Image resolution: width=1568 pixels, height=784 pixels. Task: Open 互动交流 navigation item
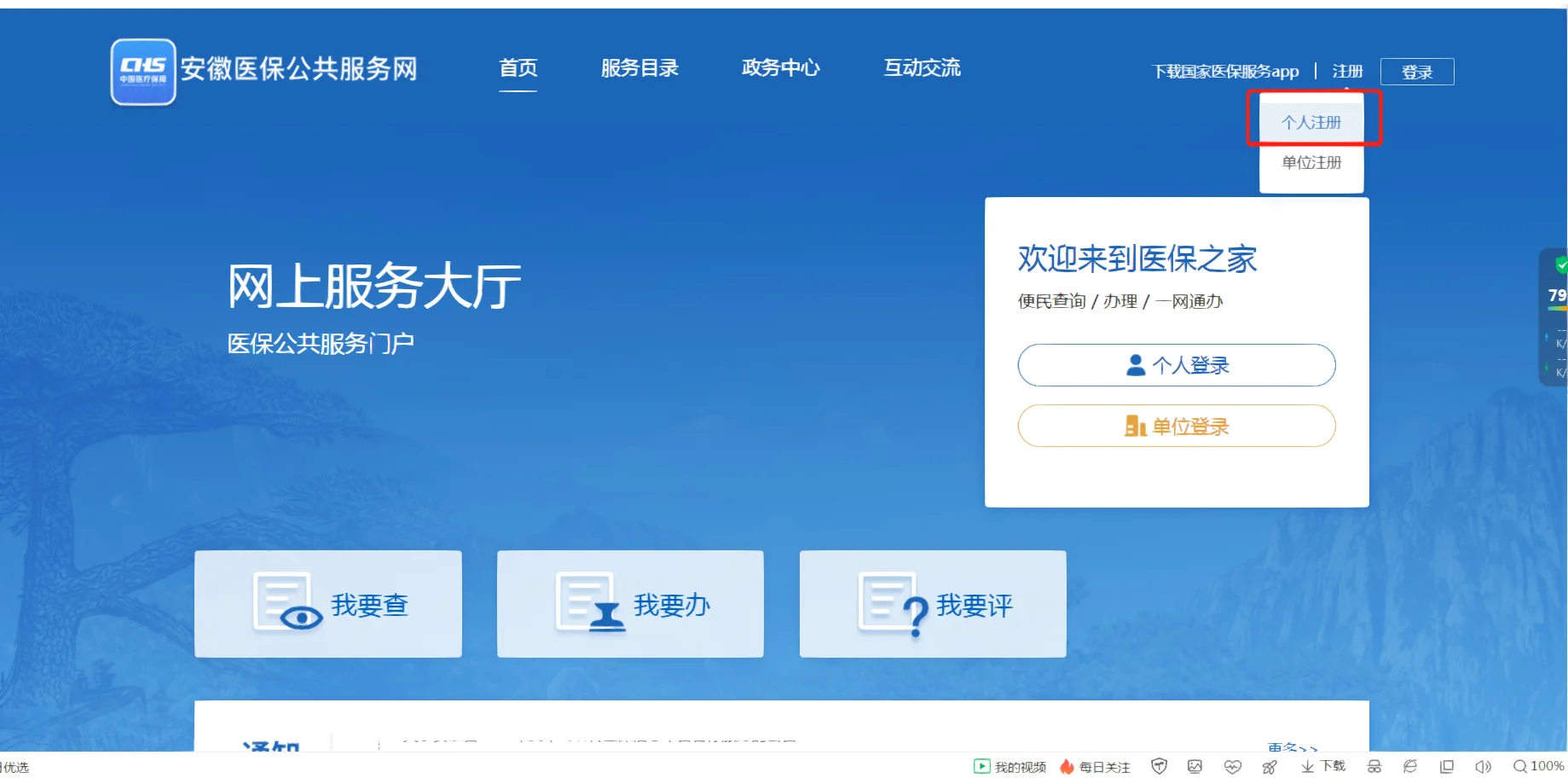point(922,67)
